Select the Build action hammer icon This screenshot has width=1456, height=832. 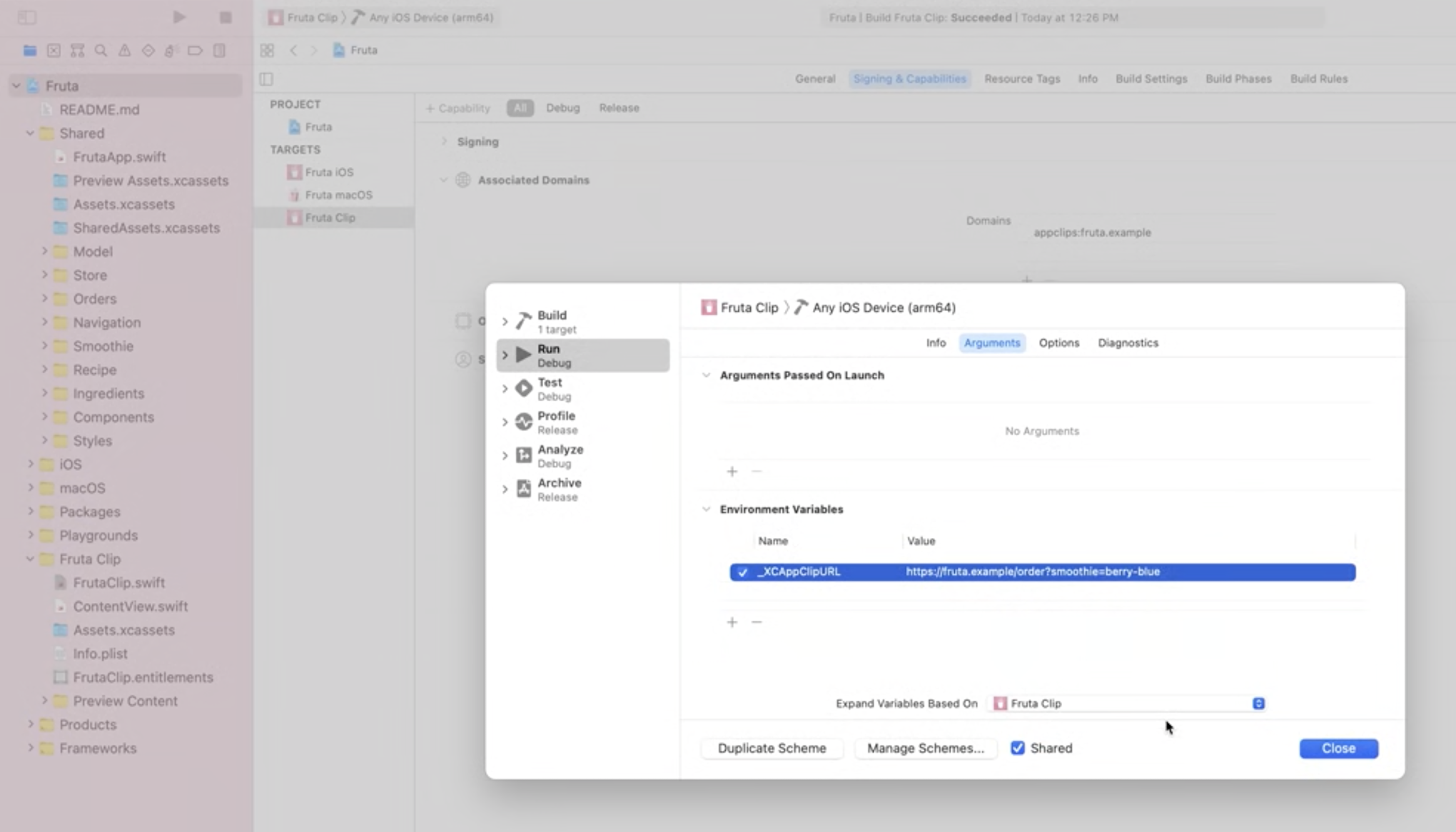pyautogui.click(x=524, y=322)
